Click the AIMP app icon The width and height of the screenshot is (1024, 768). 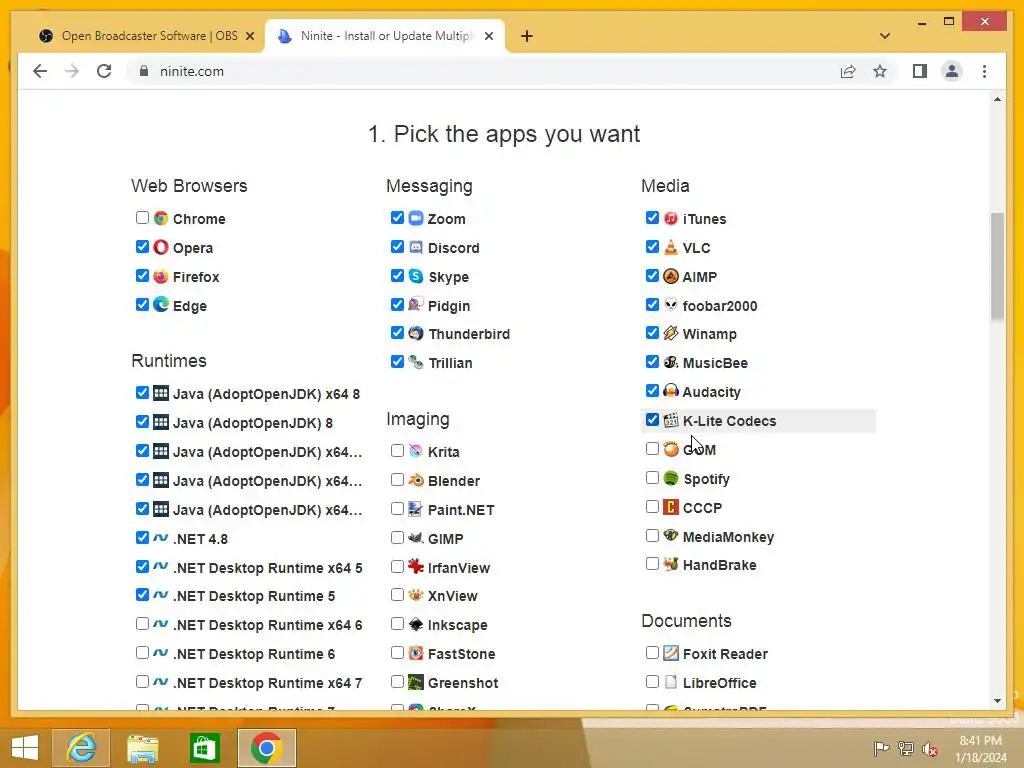[x=671, y=276]
